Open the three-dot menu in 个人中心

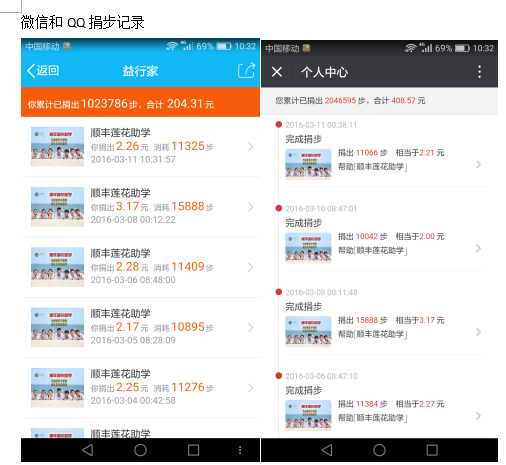[x=479, y=72]
